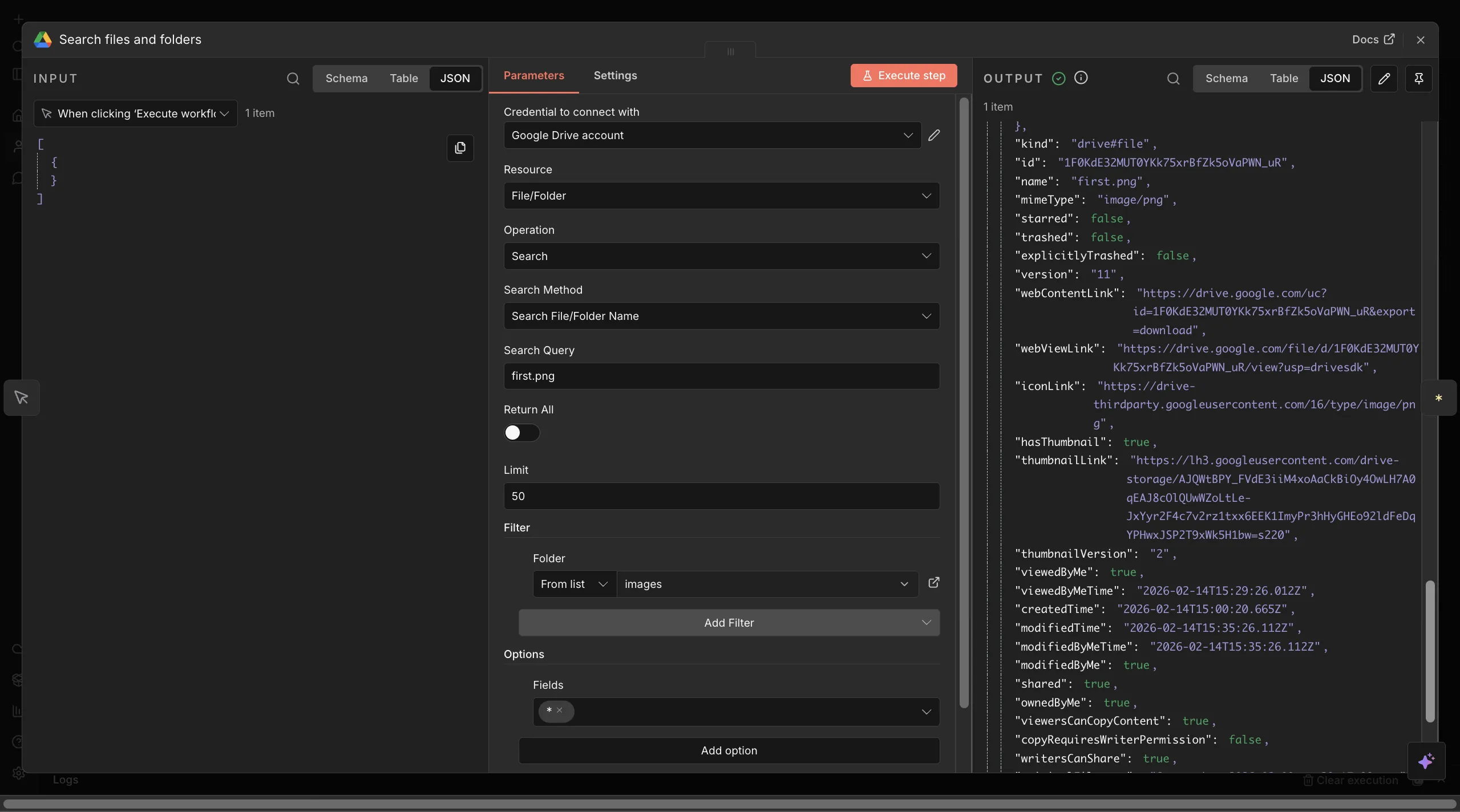Click the pencil icon to edit the output
The image size is (1460, 812).
[x=1384, y=79]
